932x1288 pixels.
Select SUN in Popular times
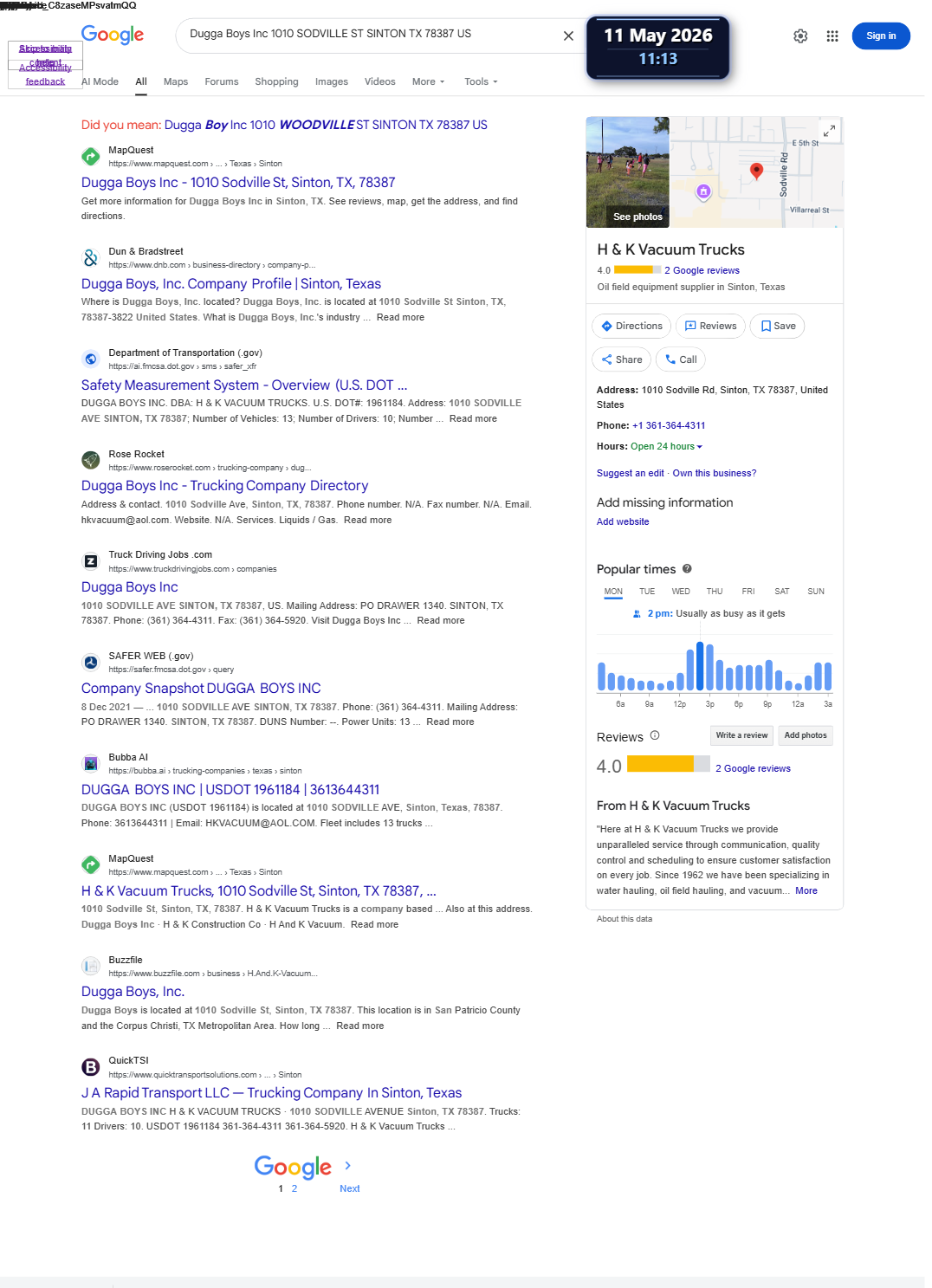[x=816, y=592]
